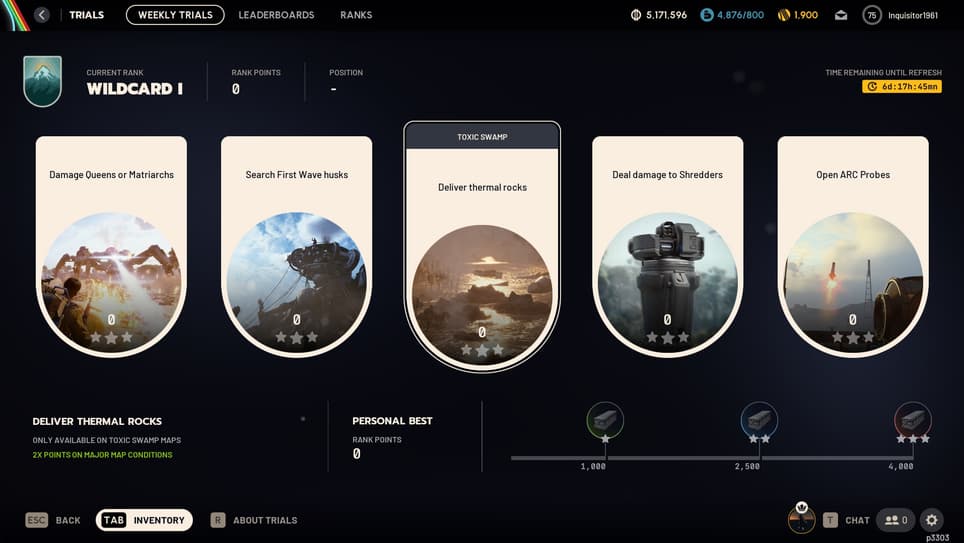Select the one-star reward crate icon

pyautogui.click(x=605, y=420)
